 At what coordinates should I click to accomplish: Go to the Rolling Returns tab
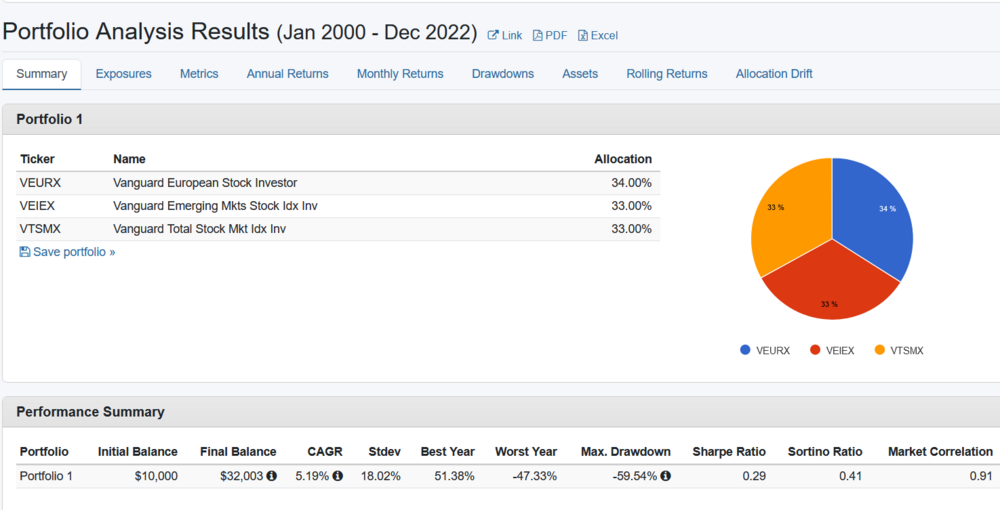[x=667, y=74]
